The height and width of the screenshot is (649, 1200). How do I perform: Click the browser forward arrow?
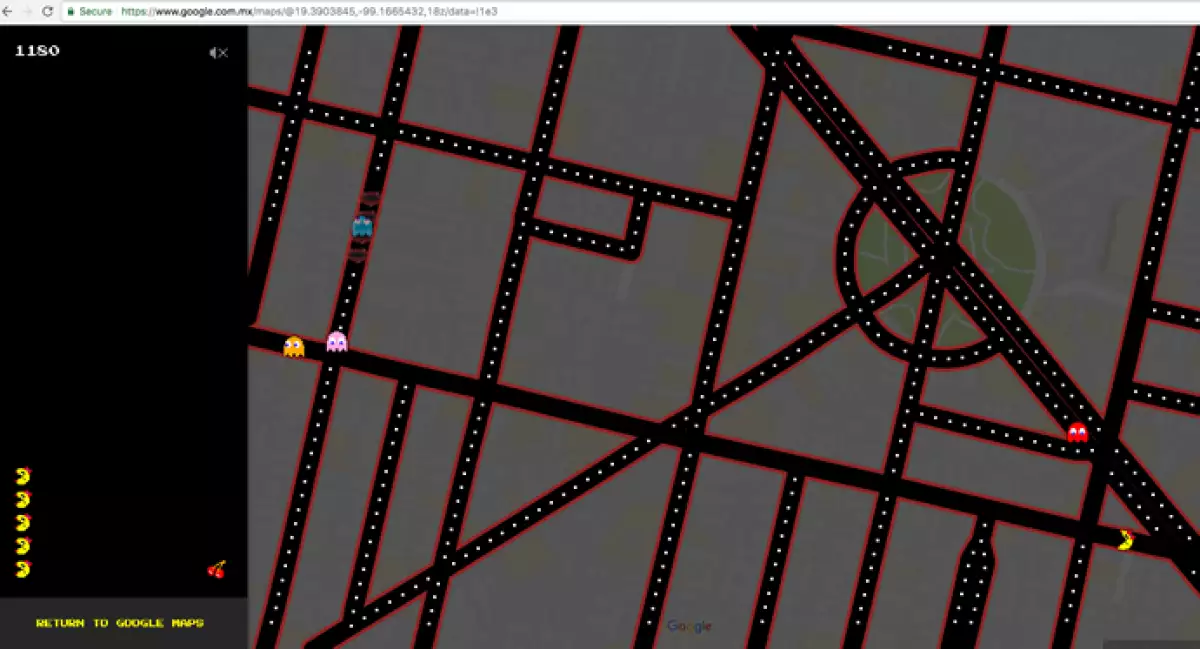(x=26, y=11)
